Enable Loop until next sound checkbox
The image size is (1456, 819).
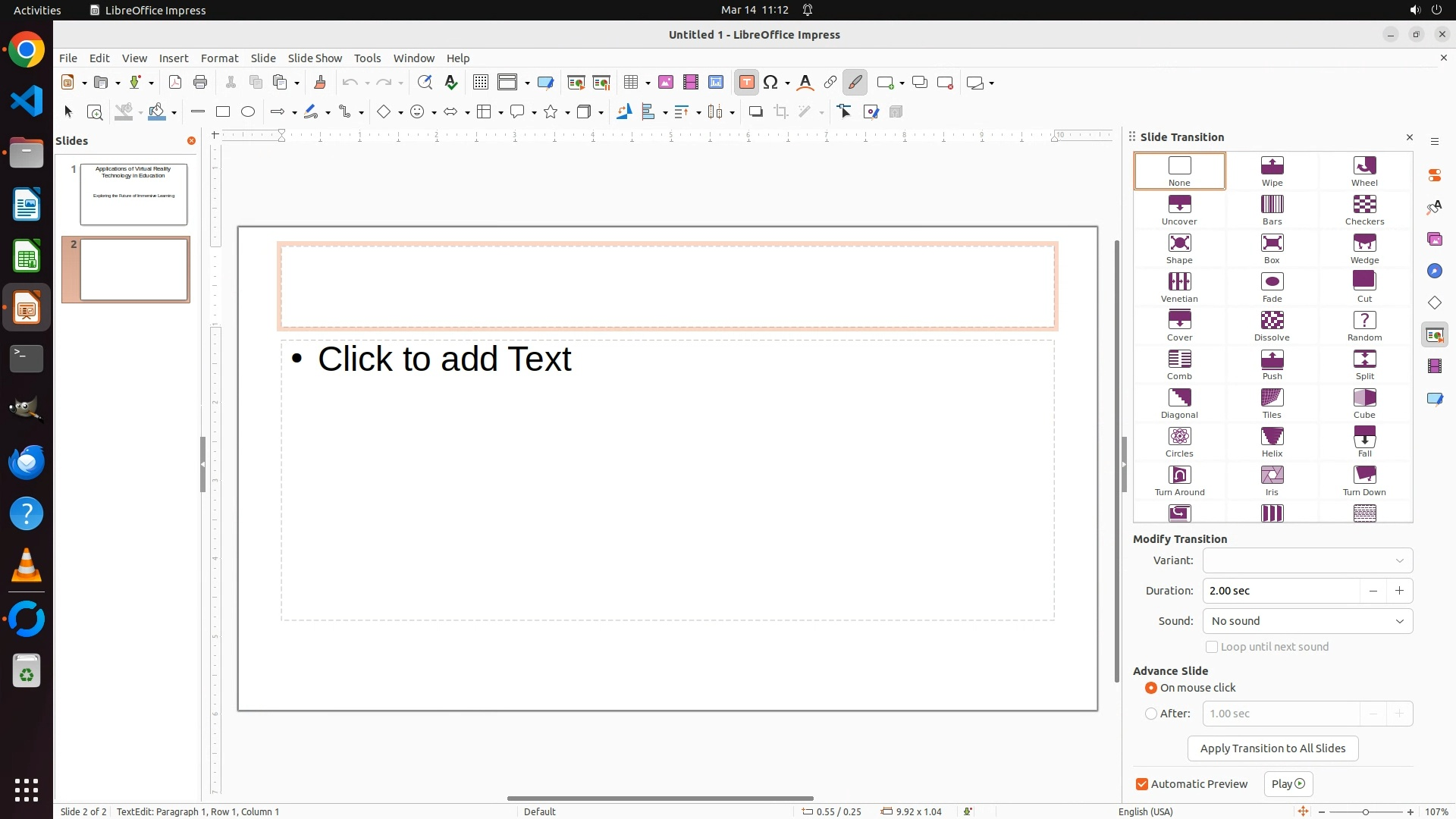click(x=1212, y=647)
